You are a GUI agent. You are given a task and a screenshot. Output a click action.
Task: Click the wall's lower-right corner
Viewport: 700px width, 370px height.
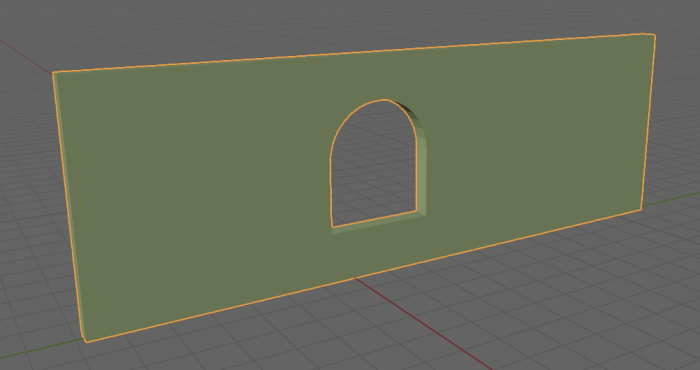click(642, 209)
